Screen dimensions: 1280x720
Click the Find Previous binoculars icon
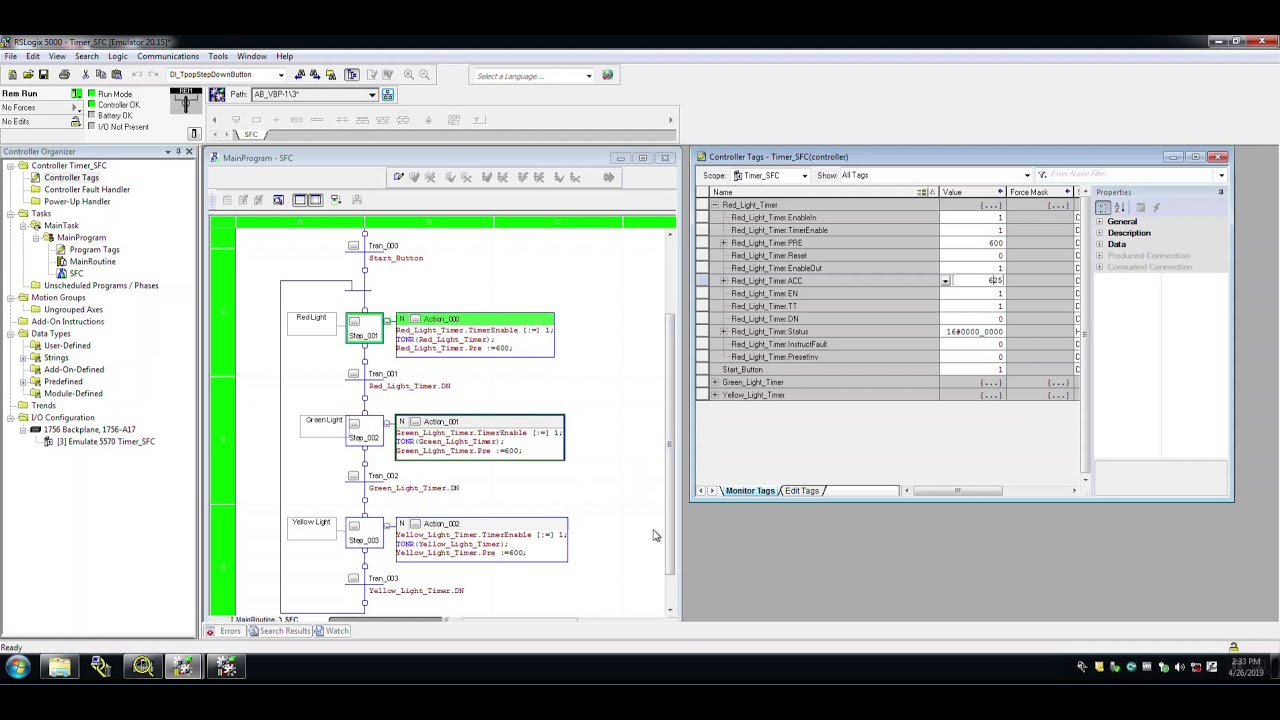(299, 75)
